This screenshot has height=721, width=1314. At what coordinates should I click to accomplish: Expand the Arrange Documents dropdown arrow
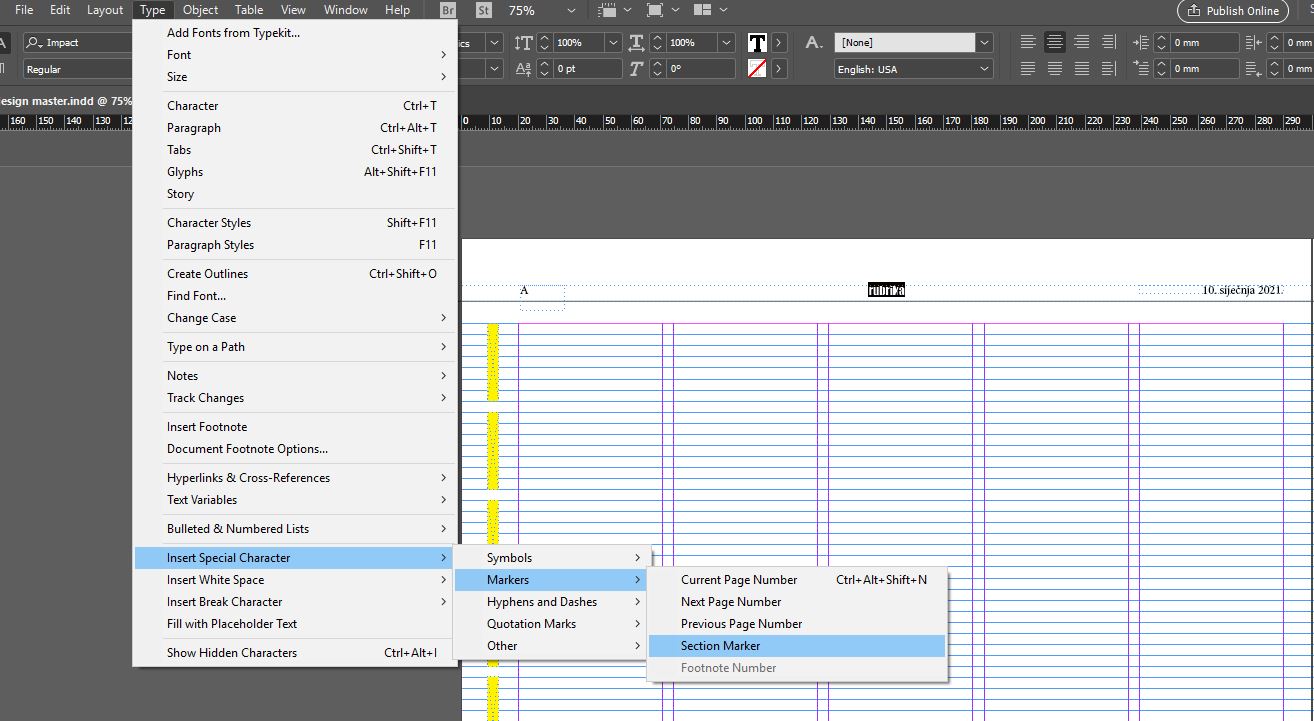click(724, 10)
